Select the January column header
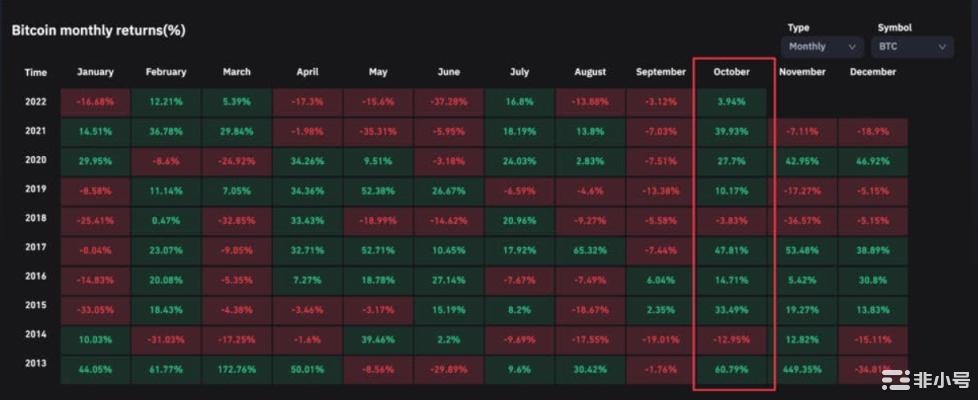 95,72
